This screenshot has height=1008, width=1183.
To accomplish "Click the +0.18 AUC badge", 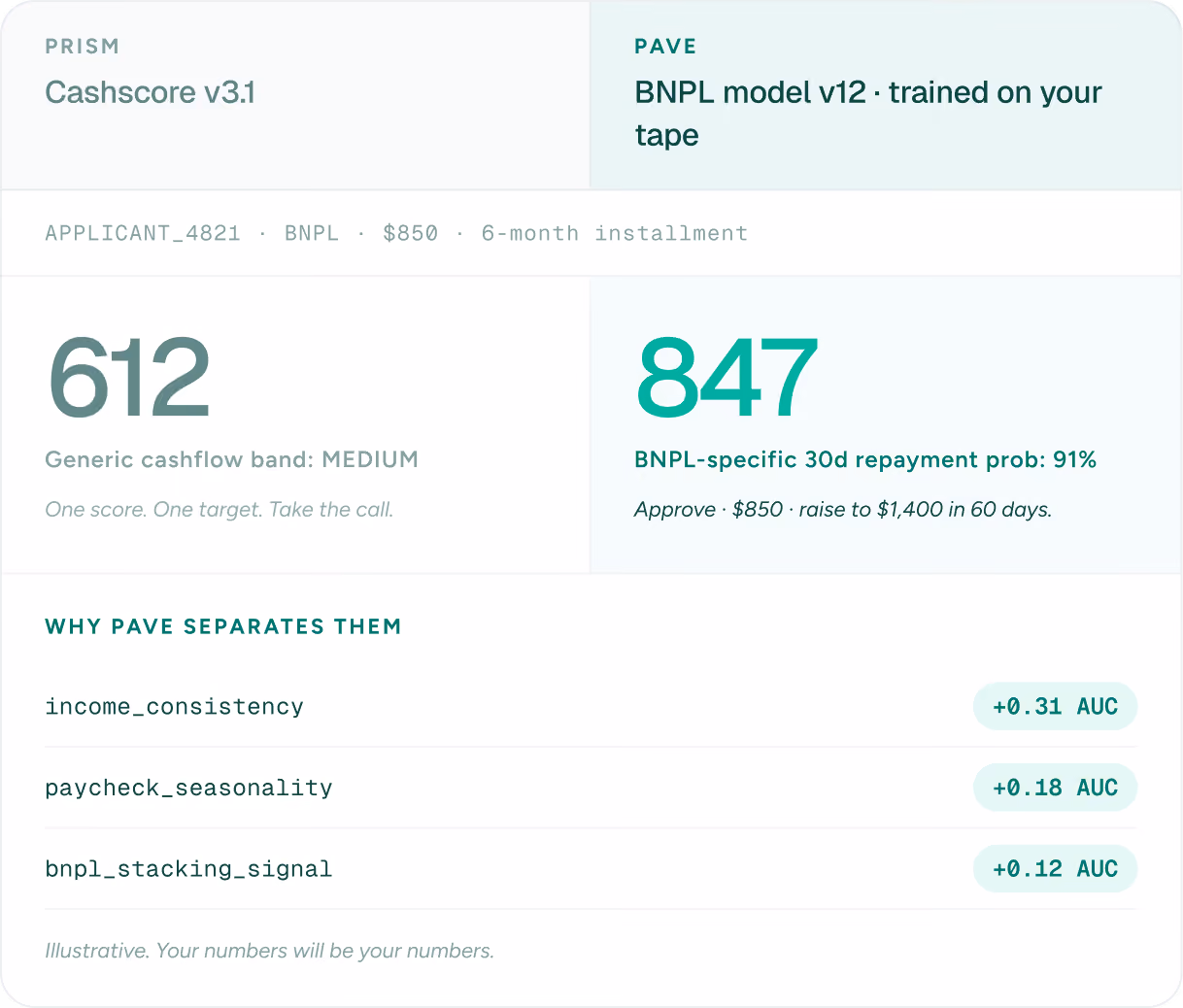I will pos(1055,788).
